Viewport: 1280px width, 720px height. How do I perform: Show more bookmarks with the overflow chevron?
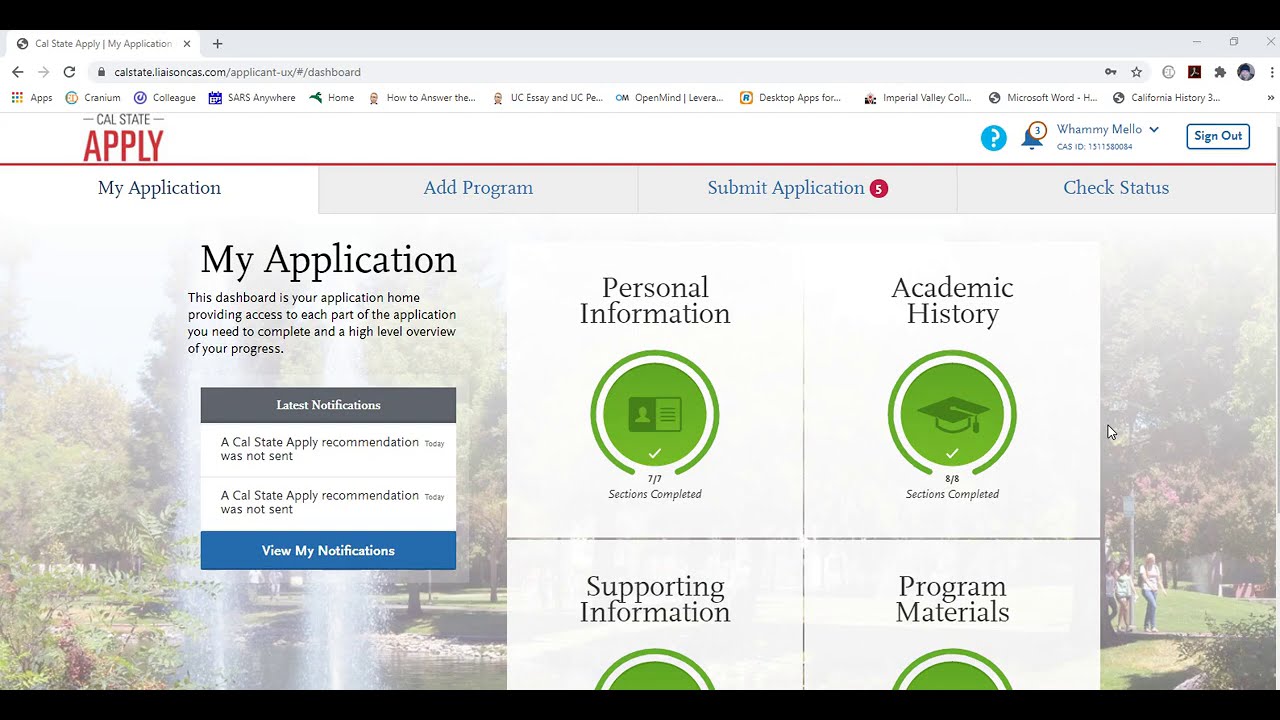tap(1271, 98)
